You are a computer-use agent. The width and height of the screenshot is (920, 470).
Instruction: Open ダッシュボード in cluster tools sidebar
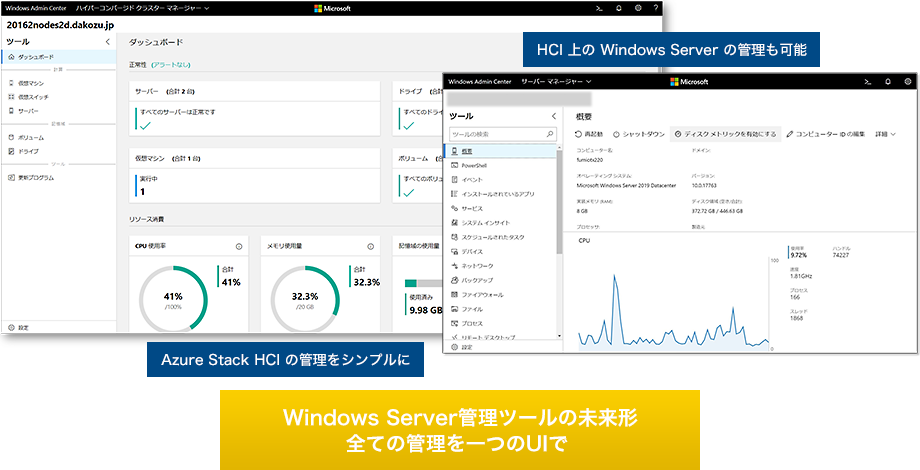[59, 57]
